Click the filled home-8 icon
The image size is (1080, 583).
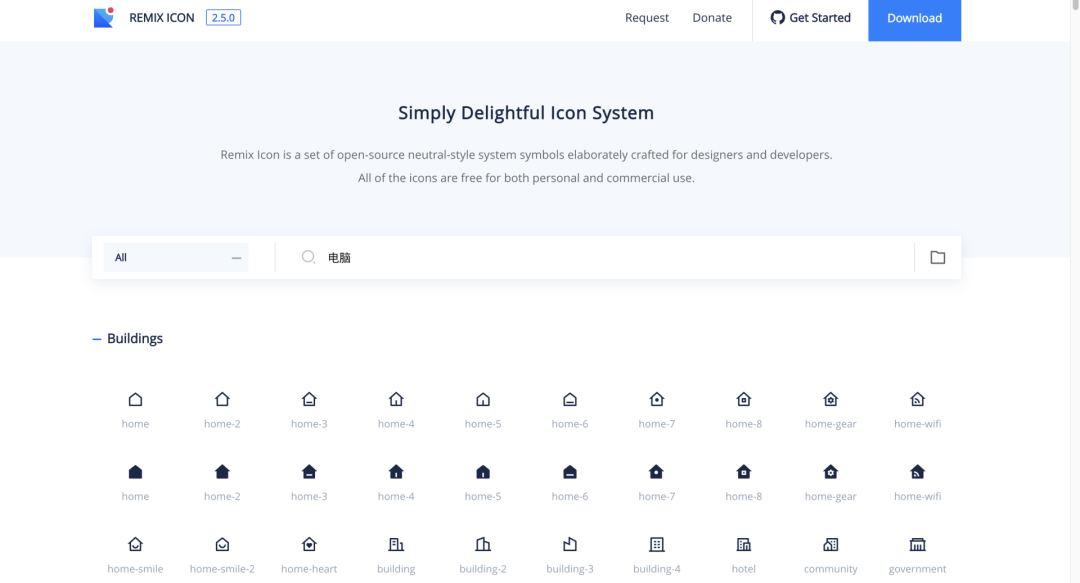tap(744, 471)
